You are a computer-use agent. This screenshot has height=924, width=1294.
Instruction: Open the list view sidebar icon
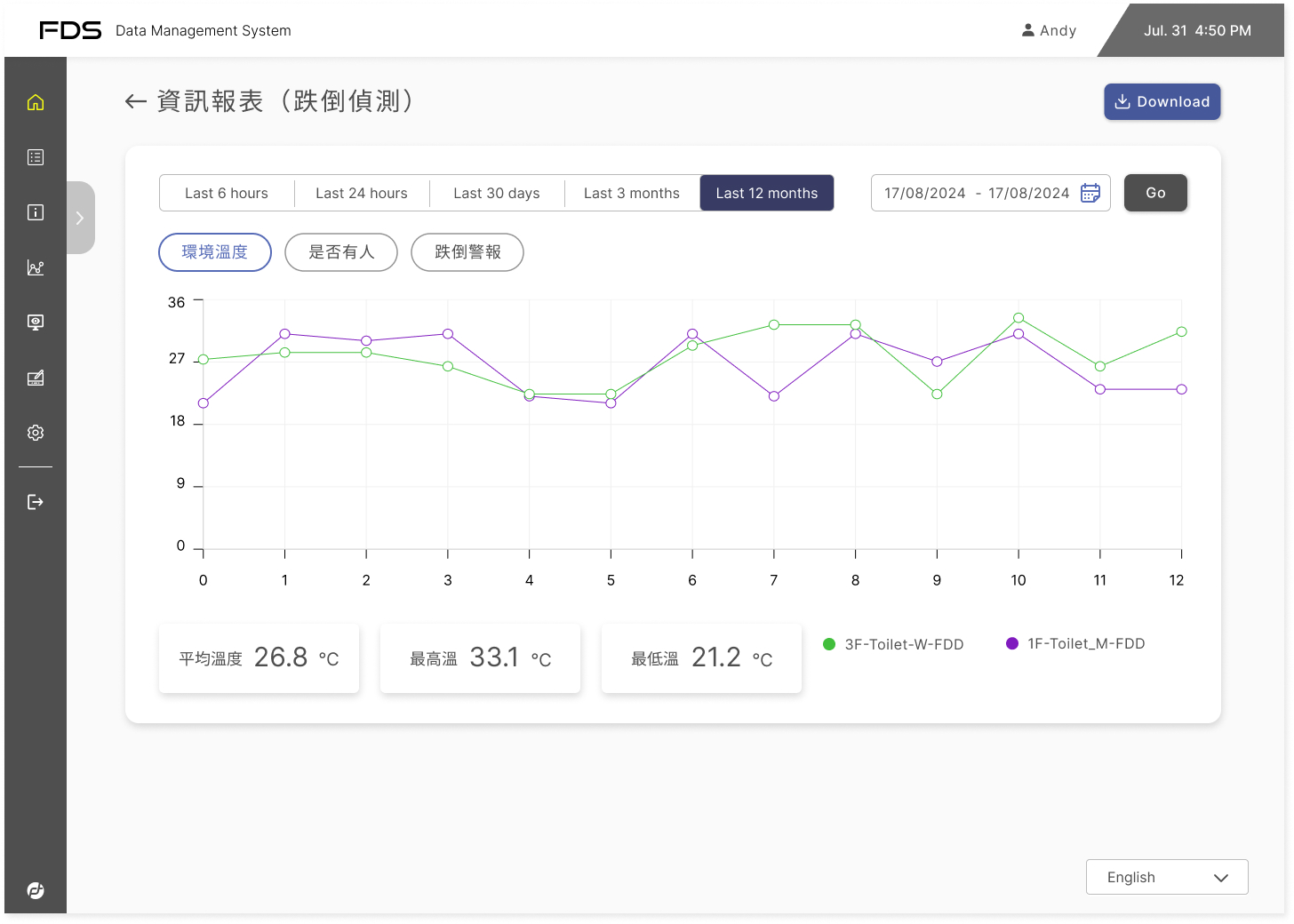(36, 157)
